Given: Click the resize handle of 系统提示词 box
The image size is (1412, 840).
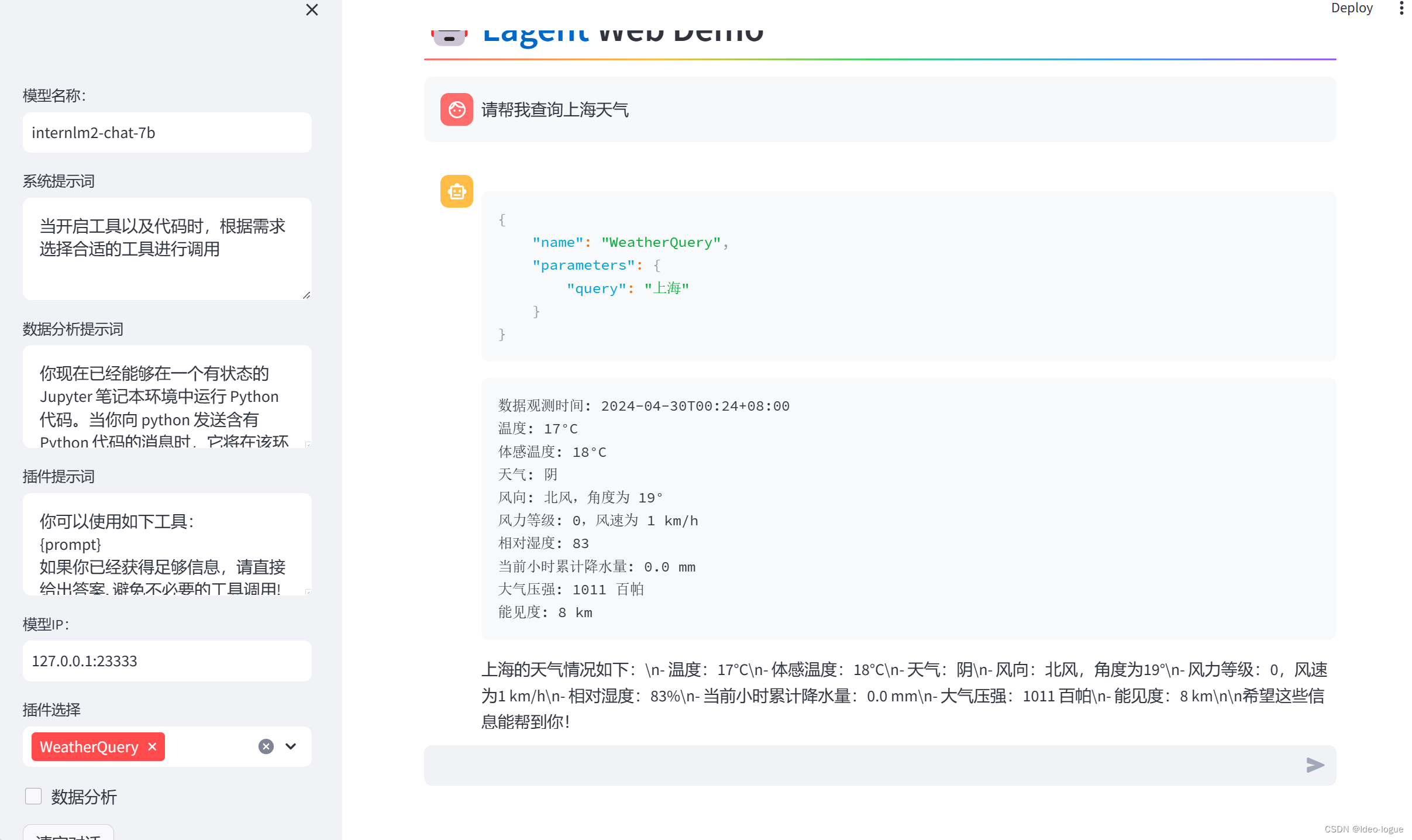Looking at the screenshot, I should click(x=306, y=295).
